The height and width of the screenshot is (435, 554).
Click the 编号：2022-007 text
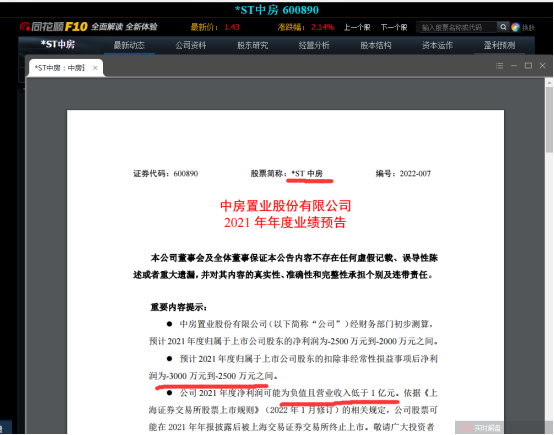tap(403, 174)
